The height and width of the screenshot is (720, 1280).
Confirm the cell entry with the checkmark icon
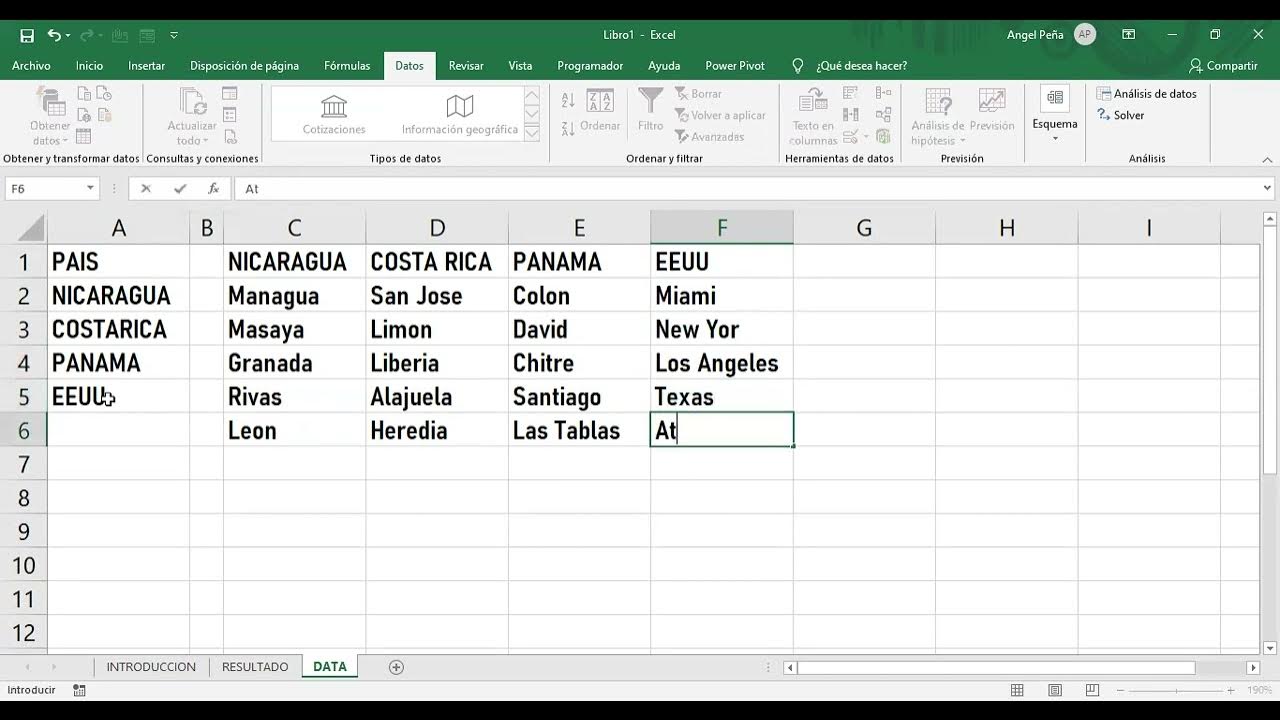pyautogui.click(x=180, y=188)
